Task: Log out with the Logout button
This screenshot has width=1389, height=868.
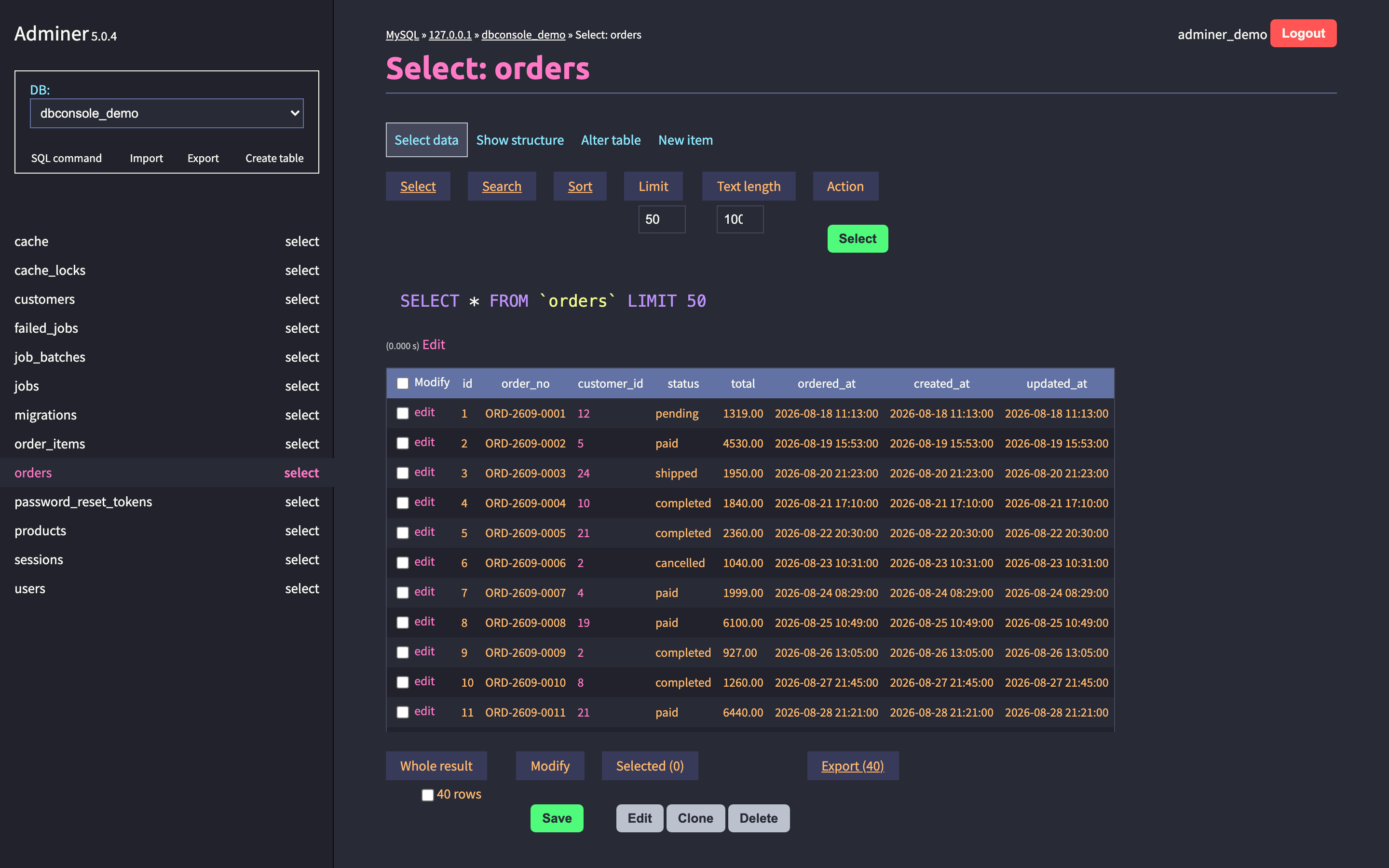Action: tap(1303, 33)
